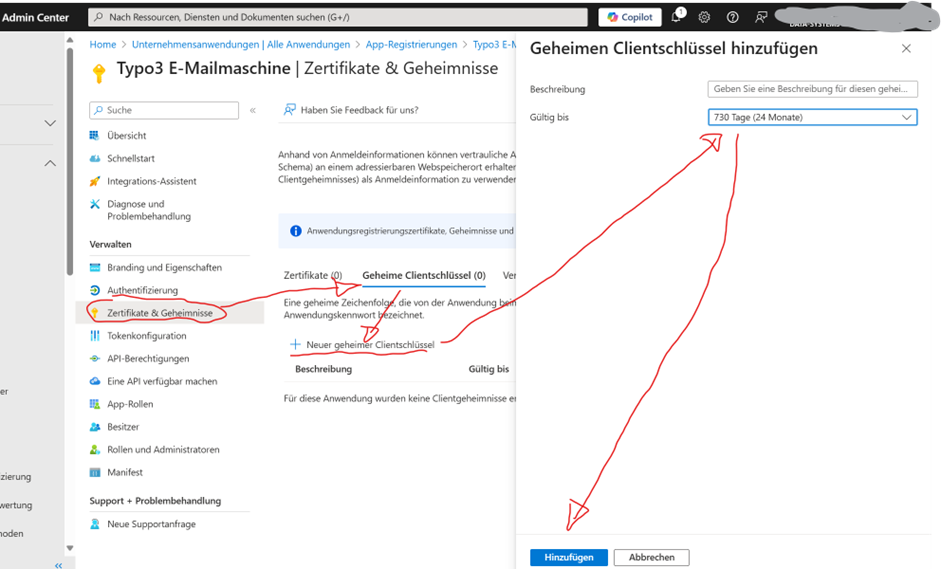
Task: Click the Hinzufügen button
Action: pos(568,557)
